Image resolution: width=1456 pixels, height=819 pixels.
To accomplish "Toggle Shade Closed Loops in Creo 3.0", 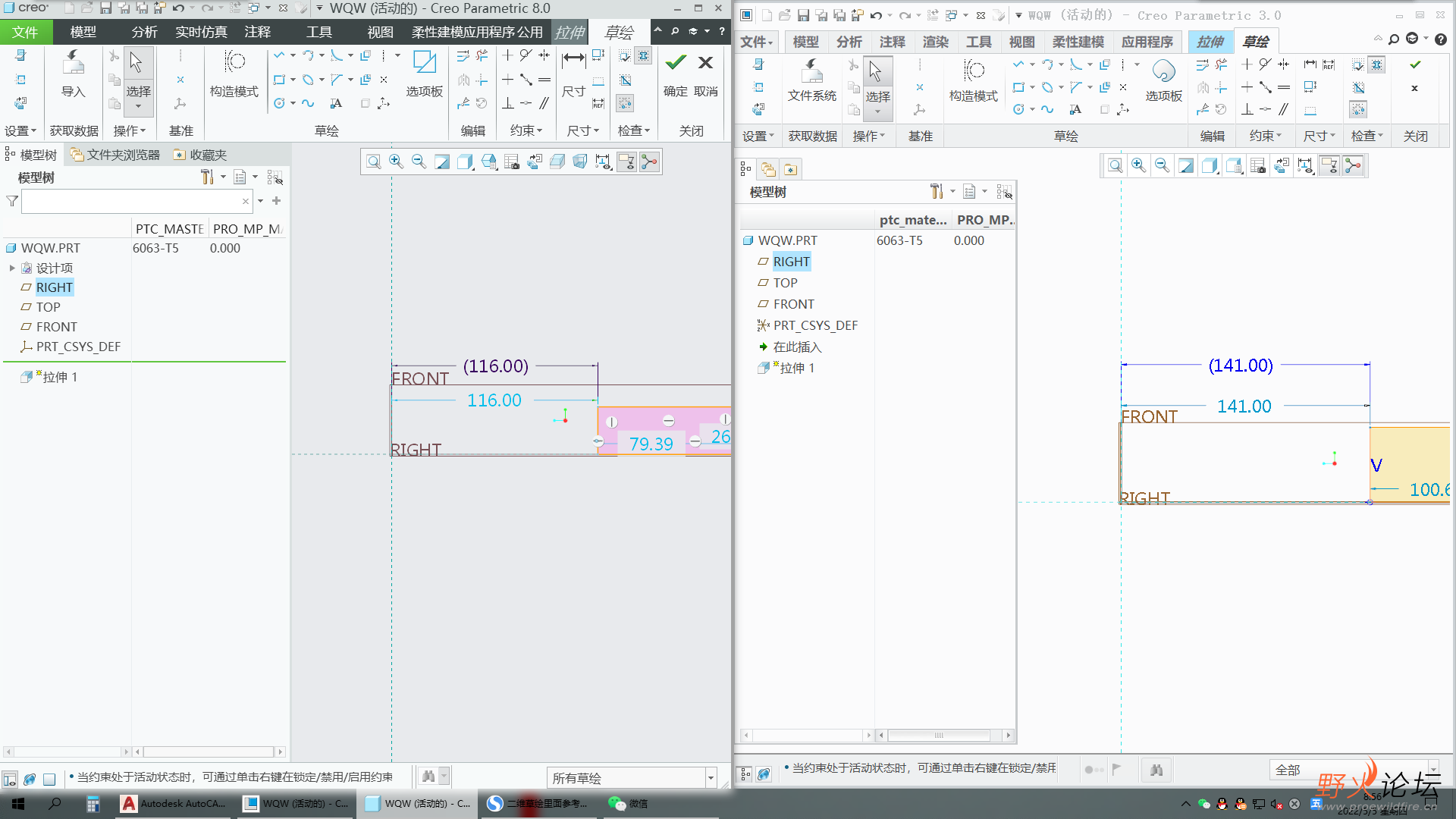I will click(x=1377, y=65).
